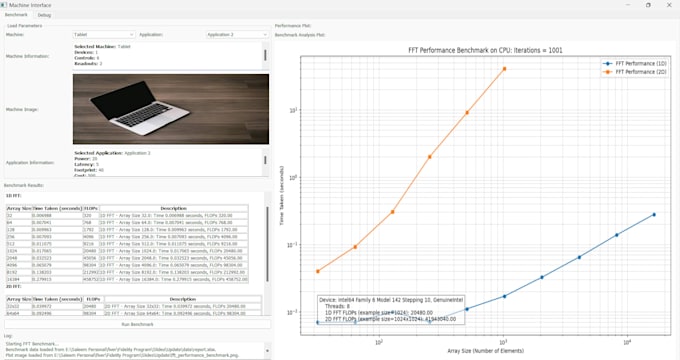Click the device info annotation box on plot
Screen dimensions: 680x360
click(x=391, y=310)
